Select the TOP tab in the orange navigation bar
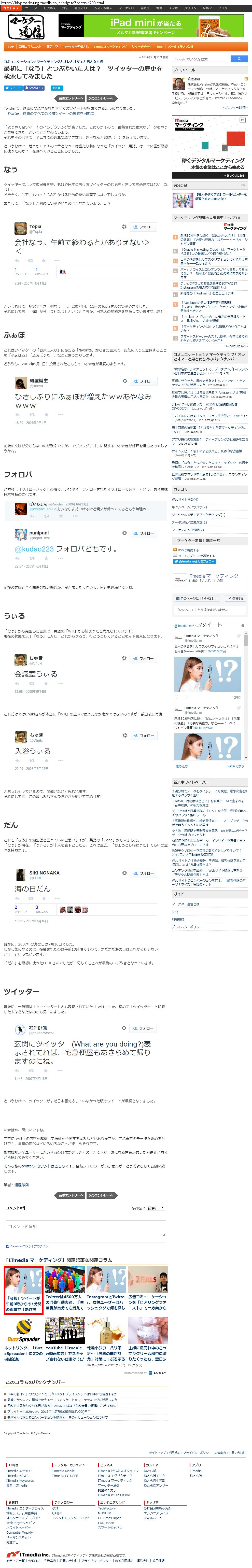Image resolution: width=252 pixels, height=1568 pixels. [10, 46]
